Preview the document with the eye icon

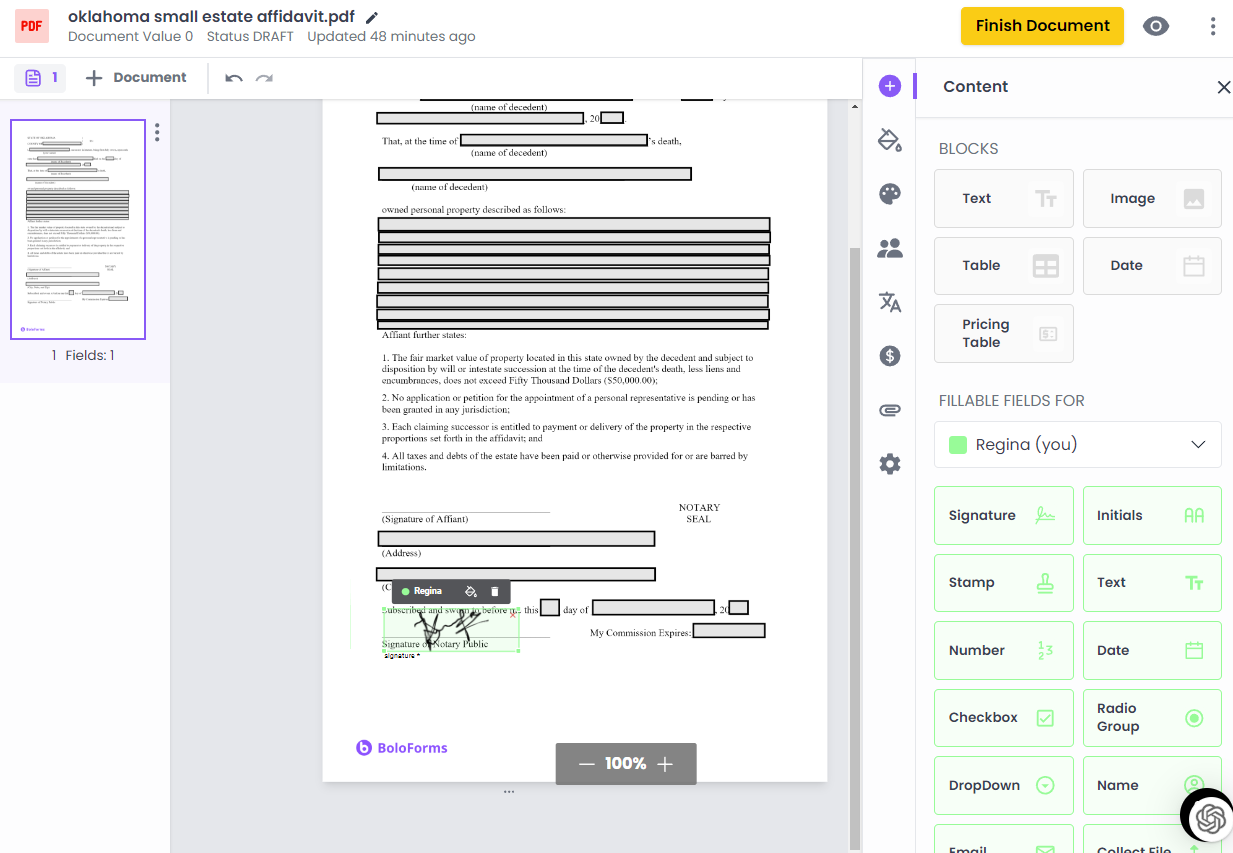[1156, 26]
